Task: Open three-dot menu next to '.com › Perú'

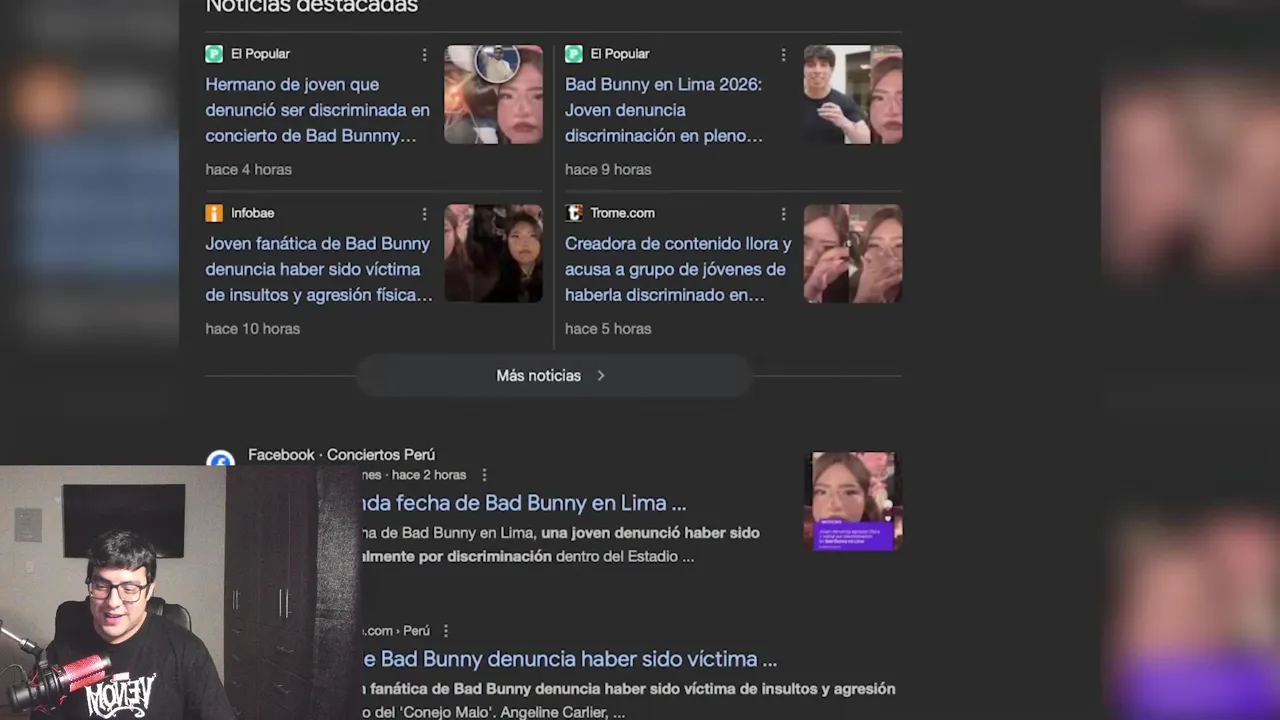Action: pyautogui.click(x=445, y=631)
